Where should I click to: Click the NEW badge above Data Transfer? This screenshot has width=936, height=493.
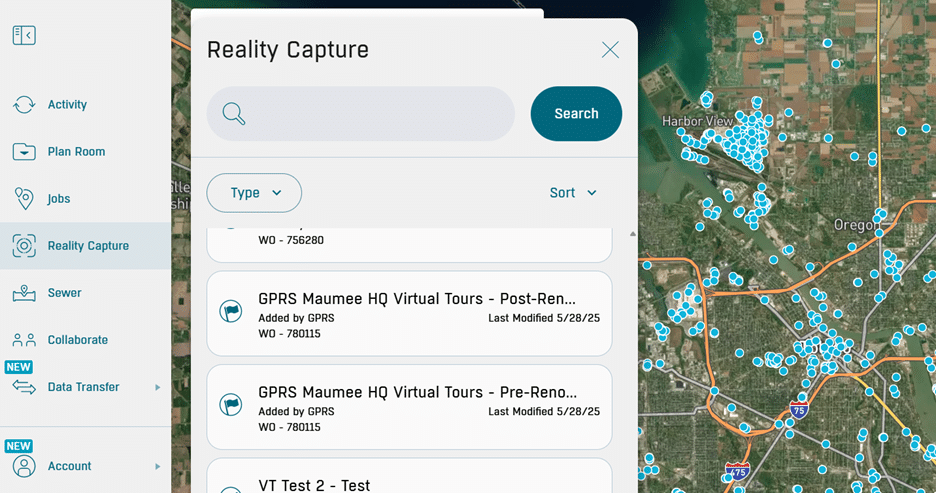click(x=19, y=367)
